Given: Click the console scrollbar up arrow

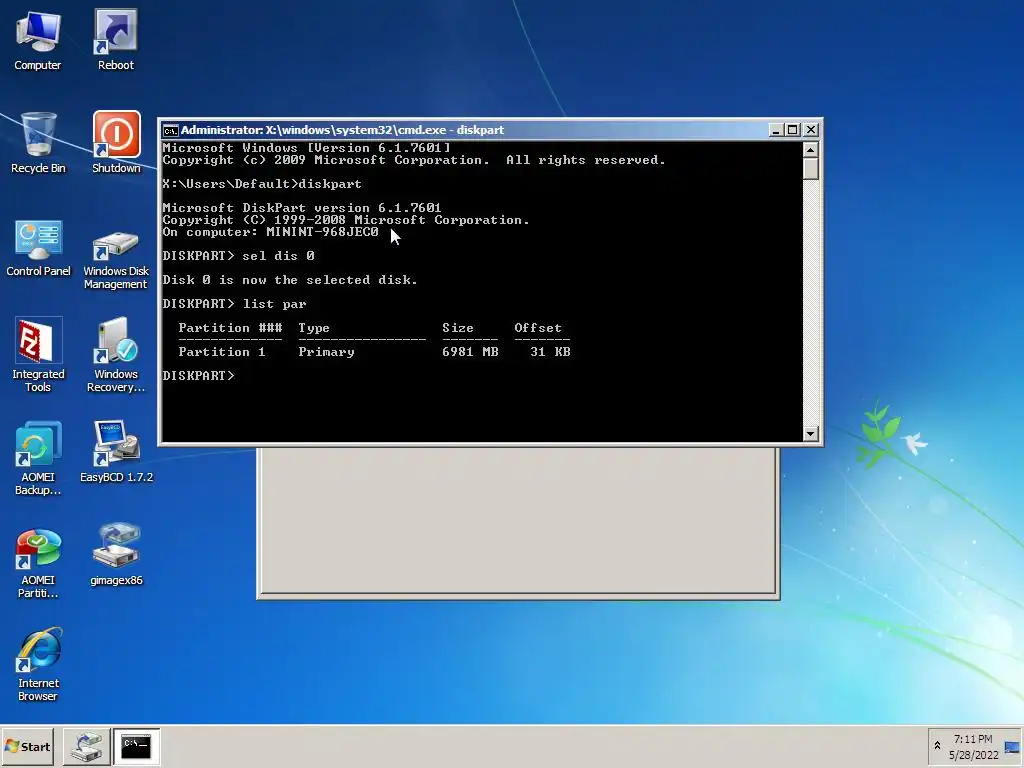Looking at the screenshot, I should pos(810,150).
